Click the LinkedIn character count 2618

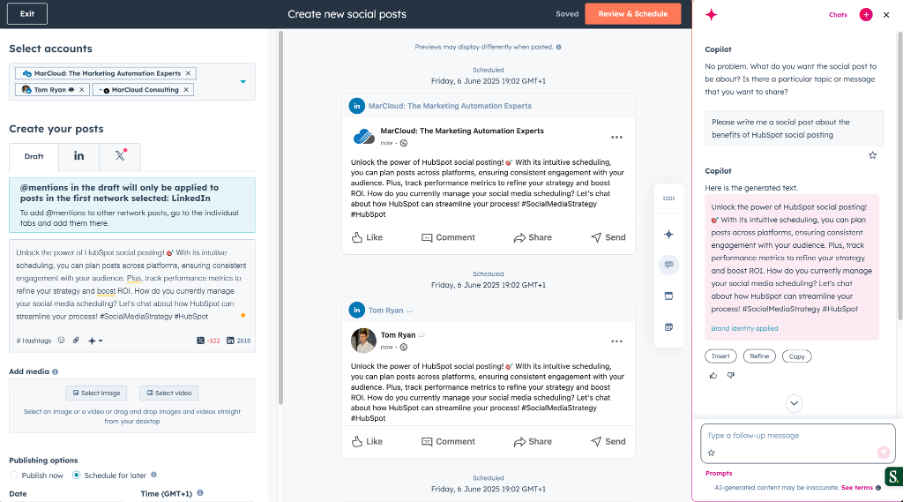(239, 341)
